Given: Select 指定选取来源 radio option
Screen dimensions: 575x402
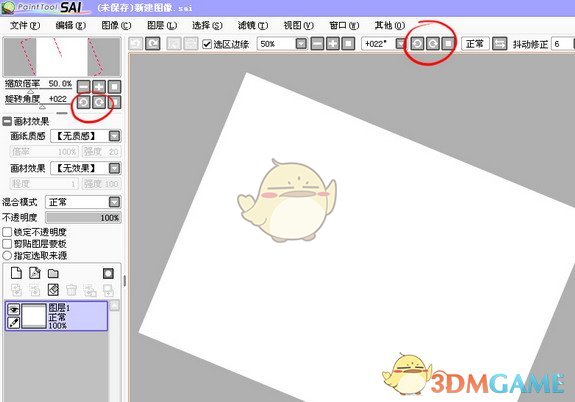Looking at the screenshot, I should click(x=7, y=255).
